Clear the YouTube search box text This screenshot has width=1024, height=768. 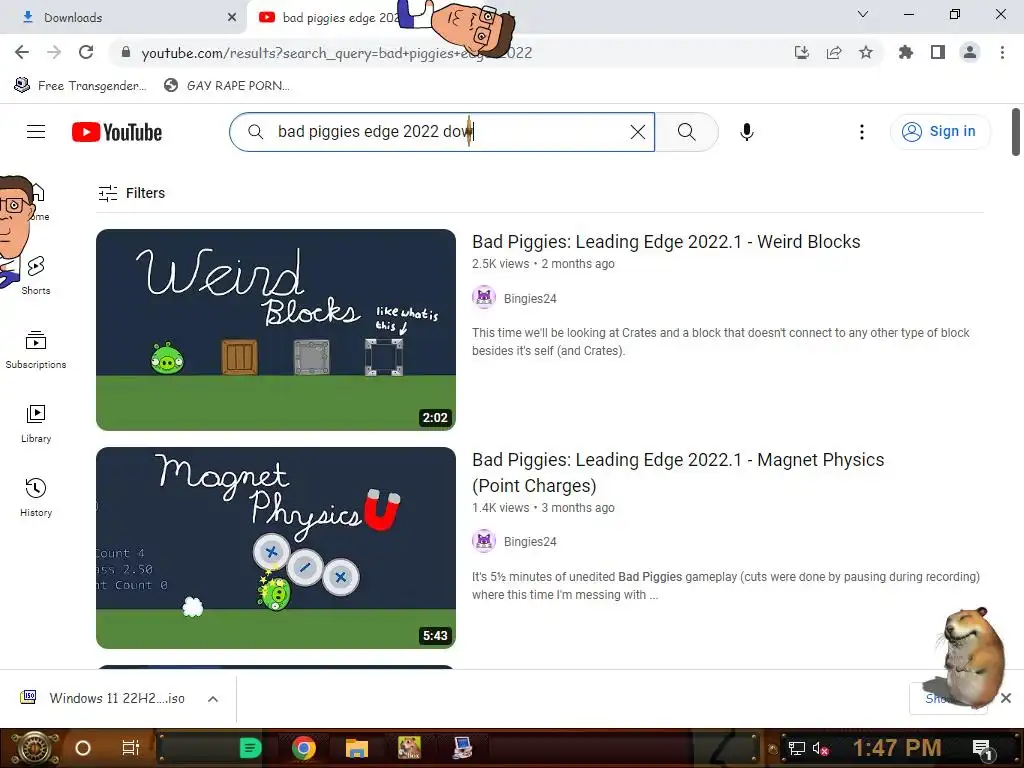pyautogui.click(x=638, y=132)
